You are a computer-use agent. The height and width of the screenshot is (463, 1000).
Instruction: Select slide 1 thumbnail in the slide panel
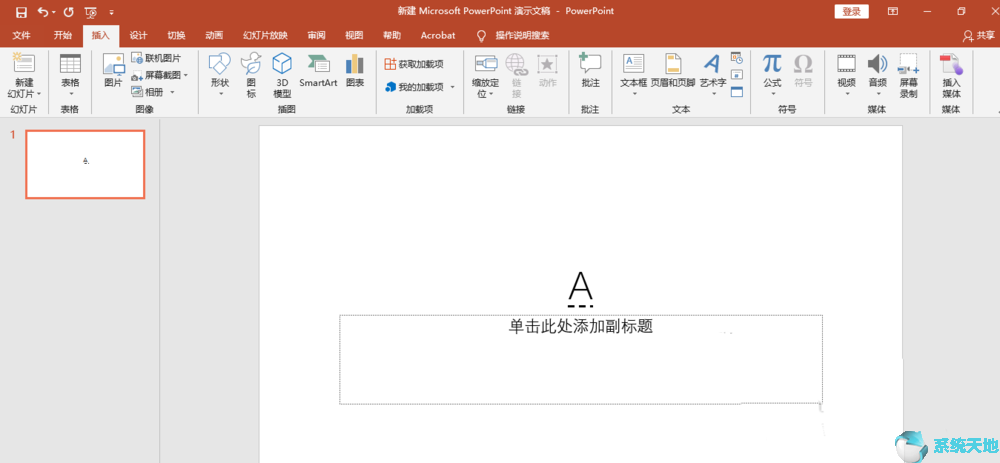pos(85,165)
